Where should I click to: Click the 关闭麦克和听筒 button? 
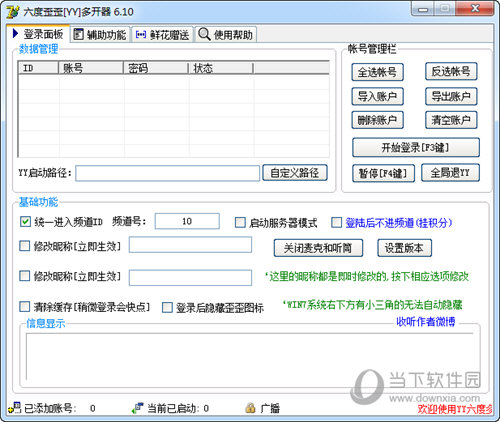tap(318, 248)
